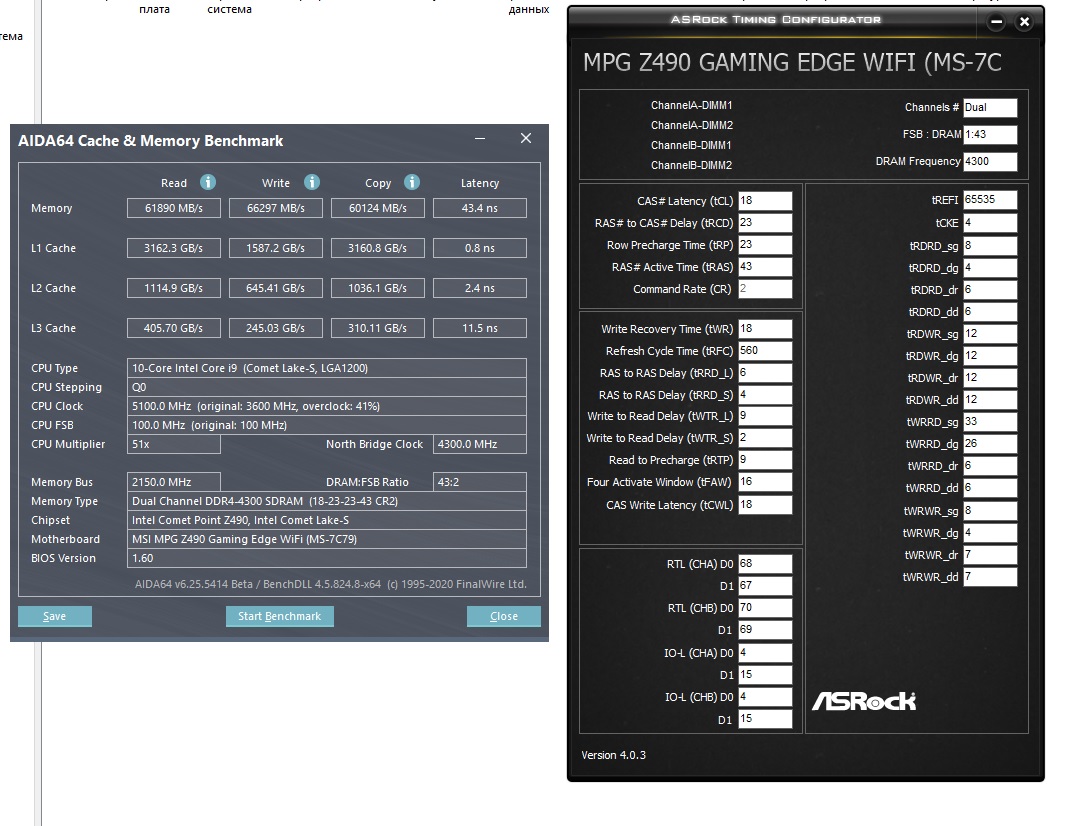Click the Save button in AIDA64
The image size is (1086, 826).
[55, 616]
